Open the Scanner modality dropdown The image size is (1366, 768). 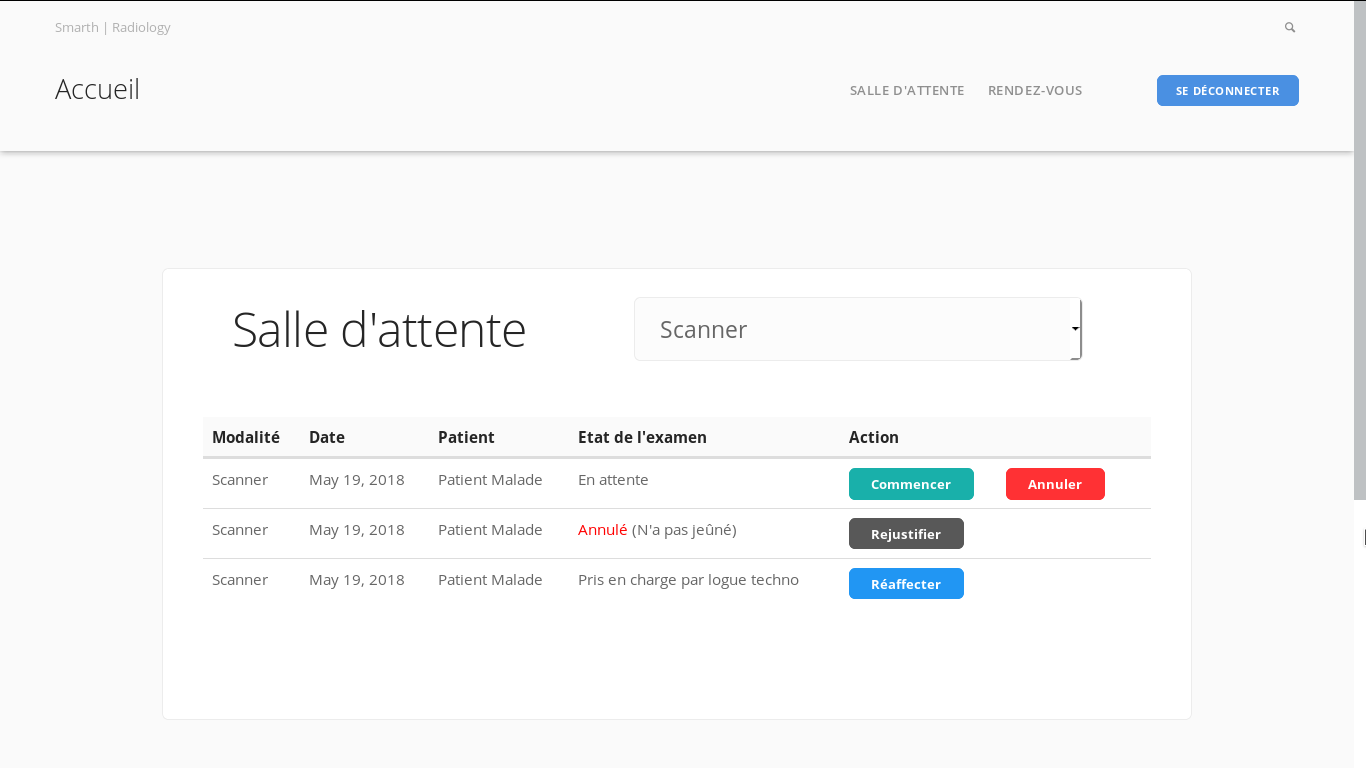coord(858,329)
